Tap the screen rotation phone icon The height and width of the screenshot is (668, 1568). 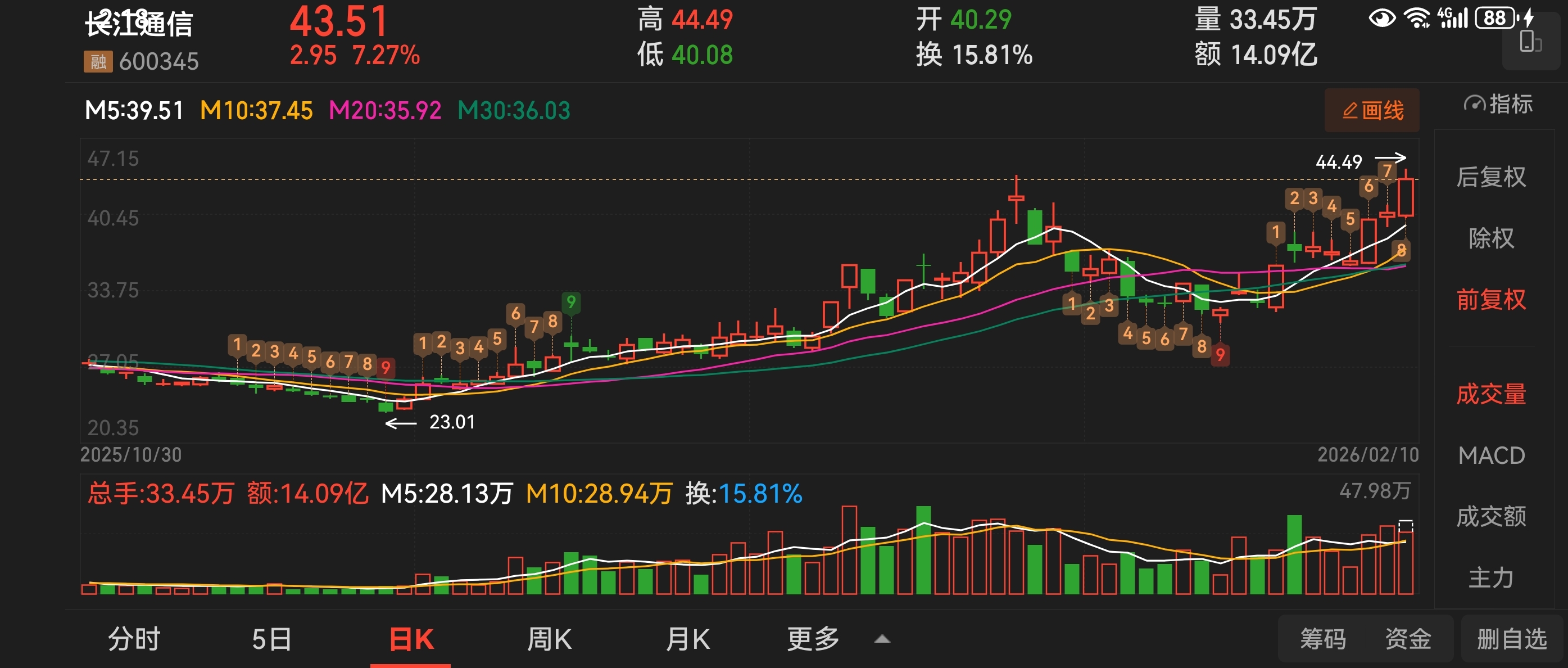1530,43
